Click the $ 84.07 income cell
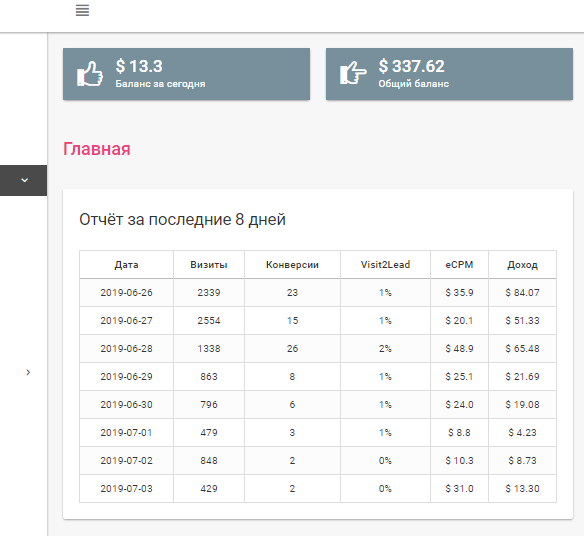Screen dimensions: 584x536 (x=522, y=293)
